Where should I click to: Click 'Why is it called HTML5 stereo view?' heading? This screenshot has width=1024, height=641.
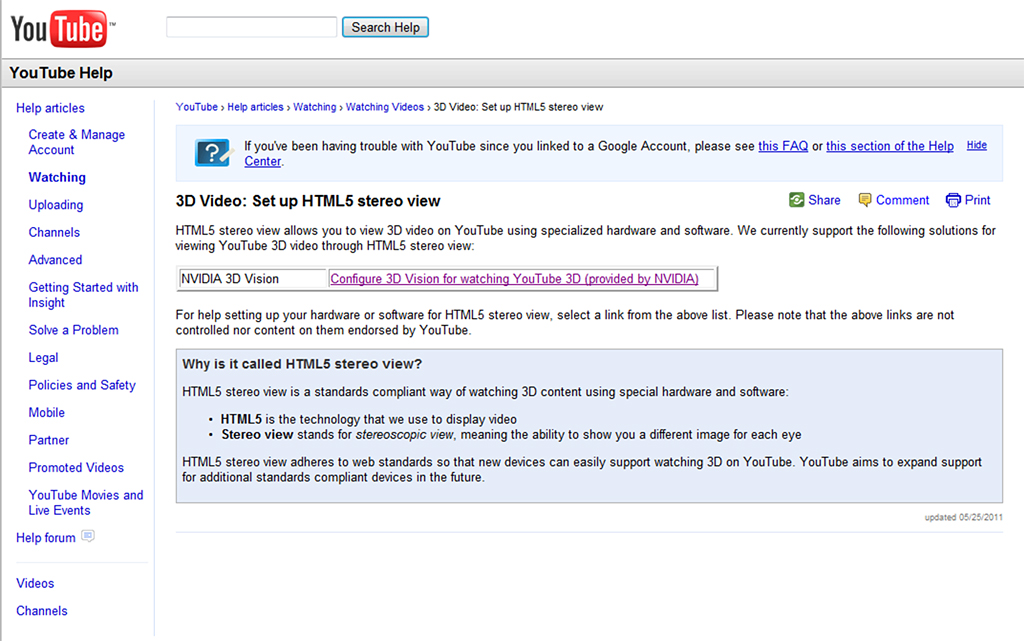click(302, 364)
